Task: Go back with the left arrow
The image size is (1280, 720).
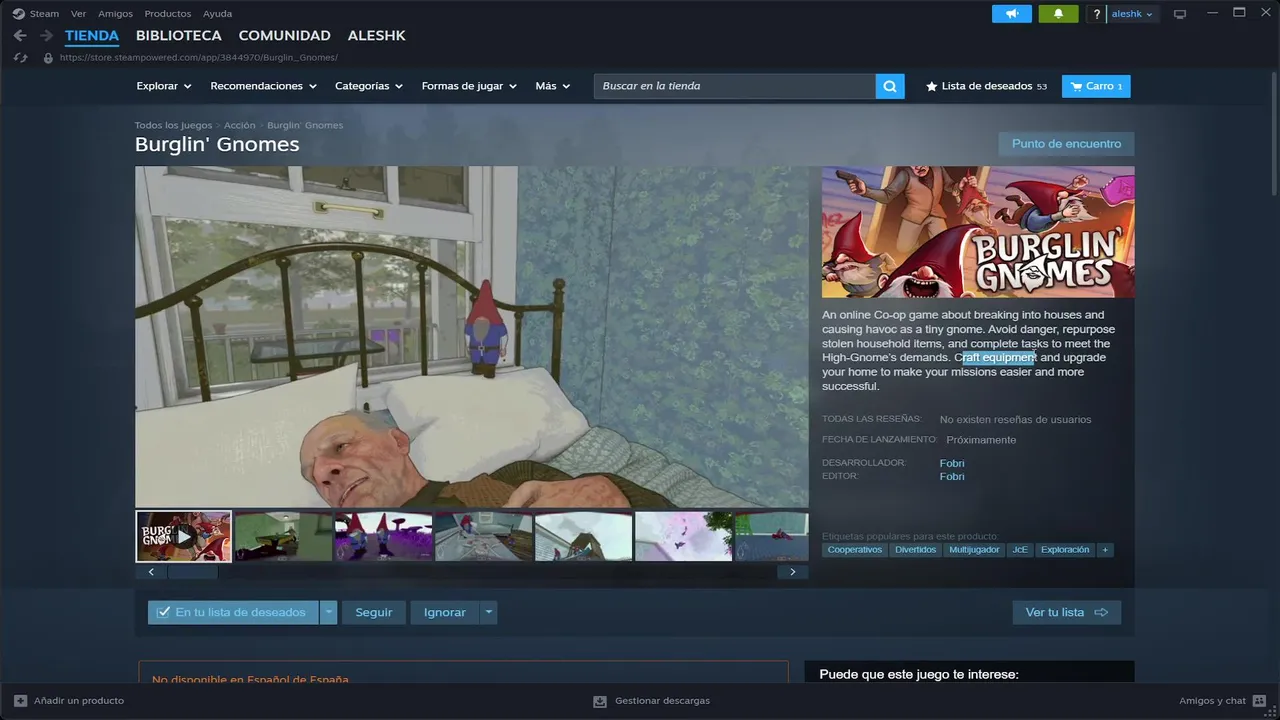Action: 20,36
